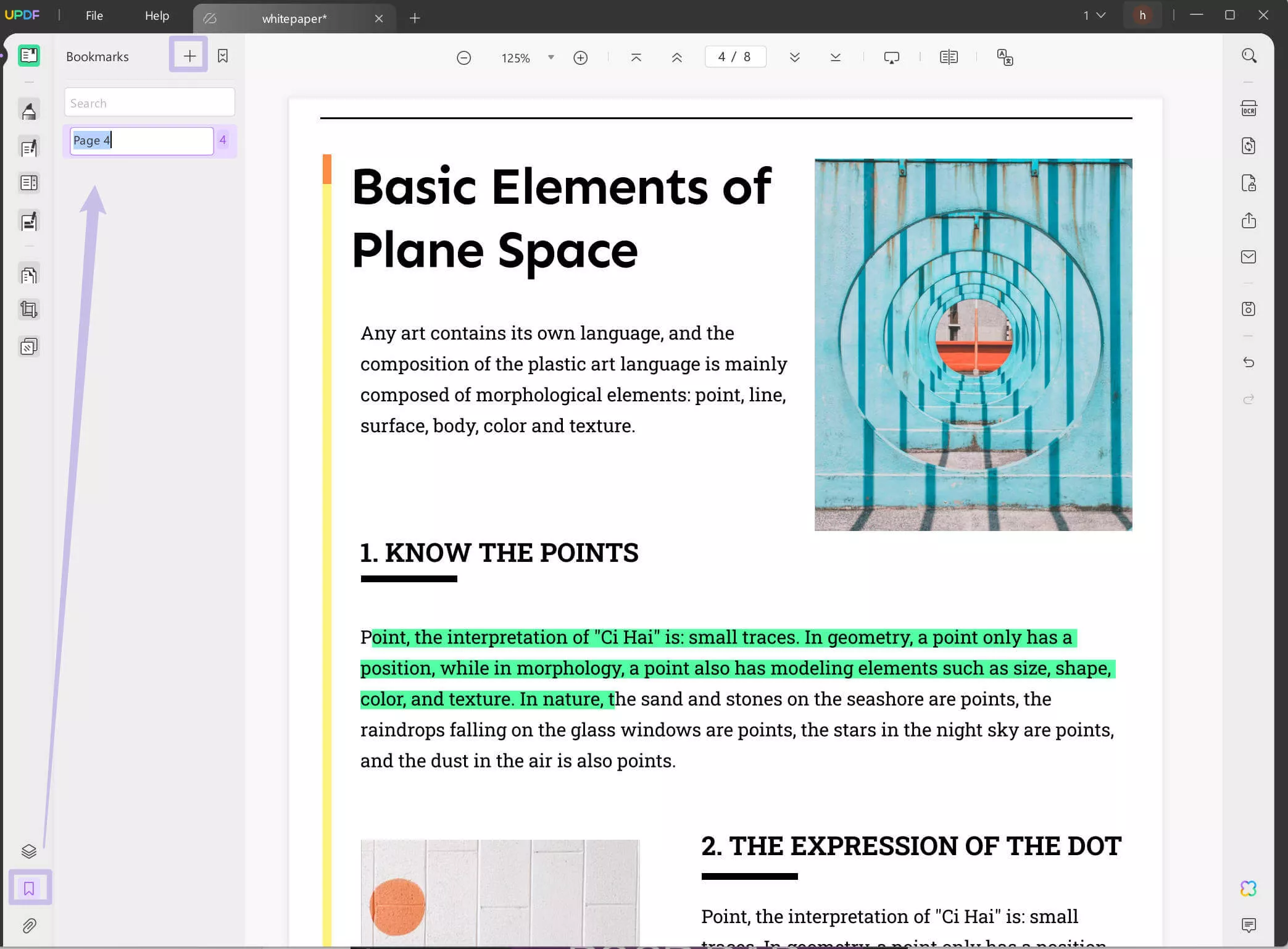Click the UPDF logo
Viewport: 1288px width, 949px height.
pyautogui.click(x=22, y=15)
